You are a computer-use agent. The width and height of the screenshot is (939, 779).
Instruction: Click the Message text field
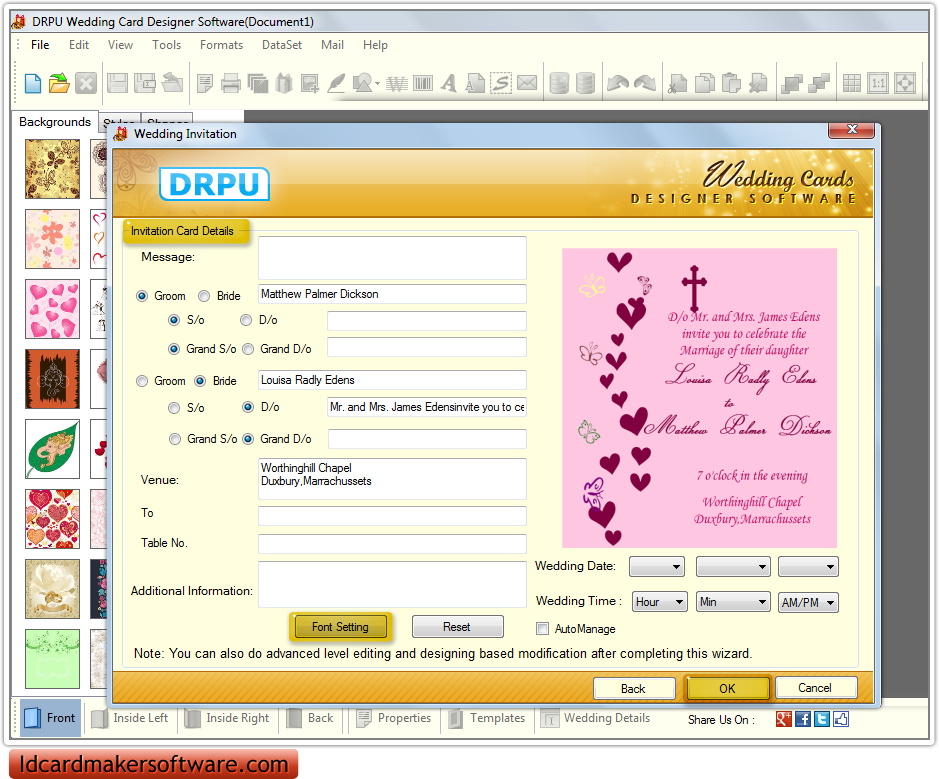click(x=392, y=258)
